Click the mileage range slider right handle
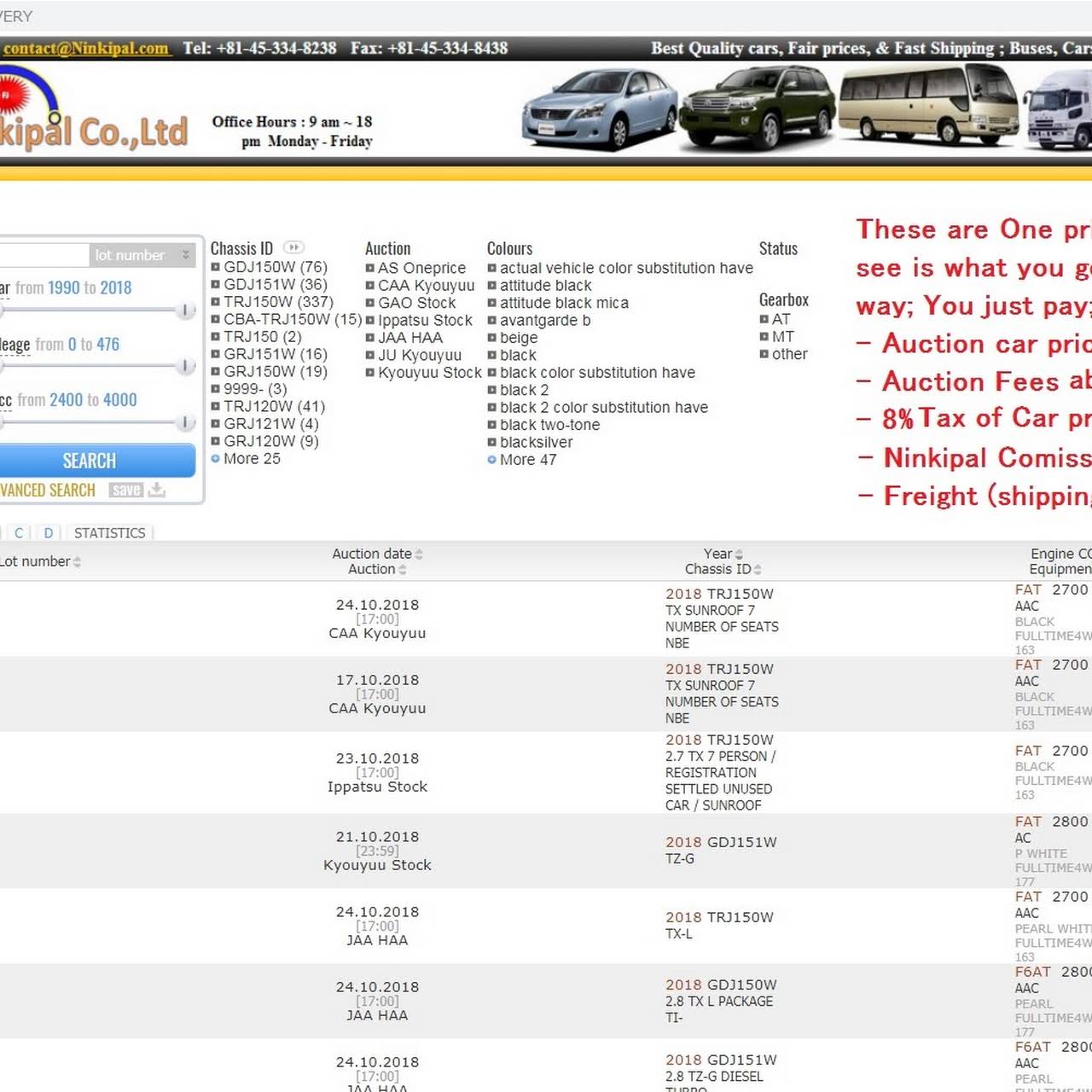 tap(185, 367)
